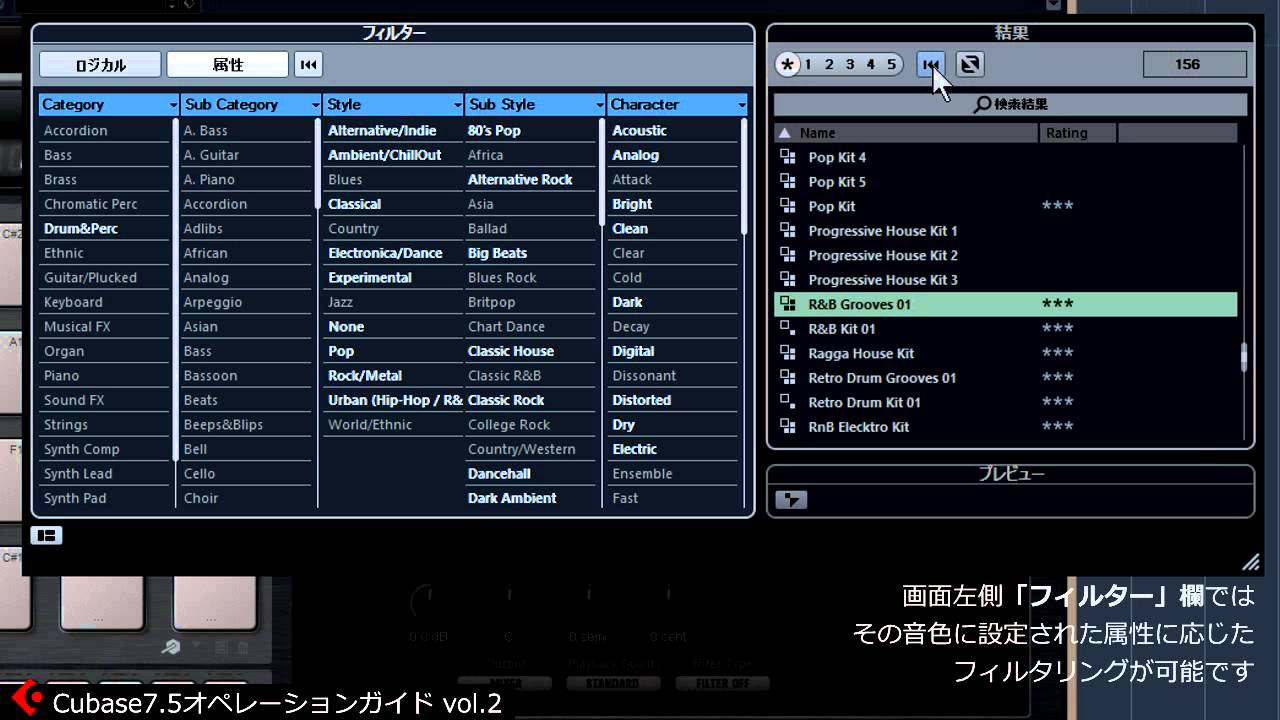1280x720 pixels.
Task: Filter by Beats sub category
Action: click(200, 400)
